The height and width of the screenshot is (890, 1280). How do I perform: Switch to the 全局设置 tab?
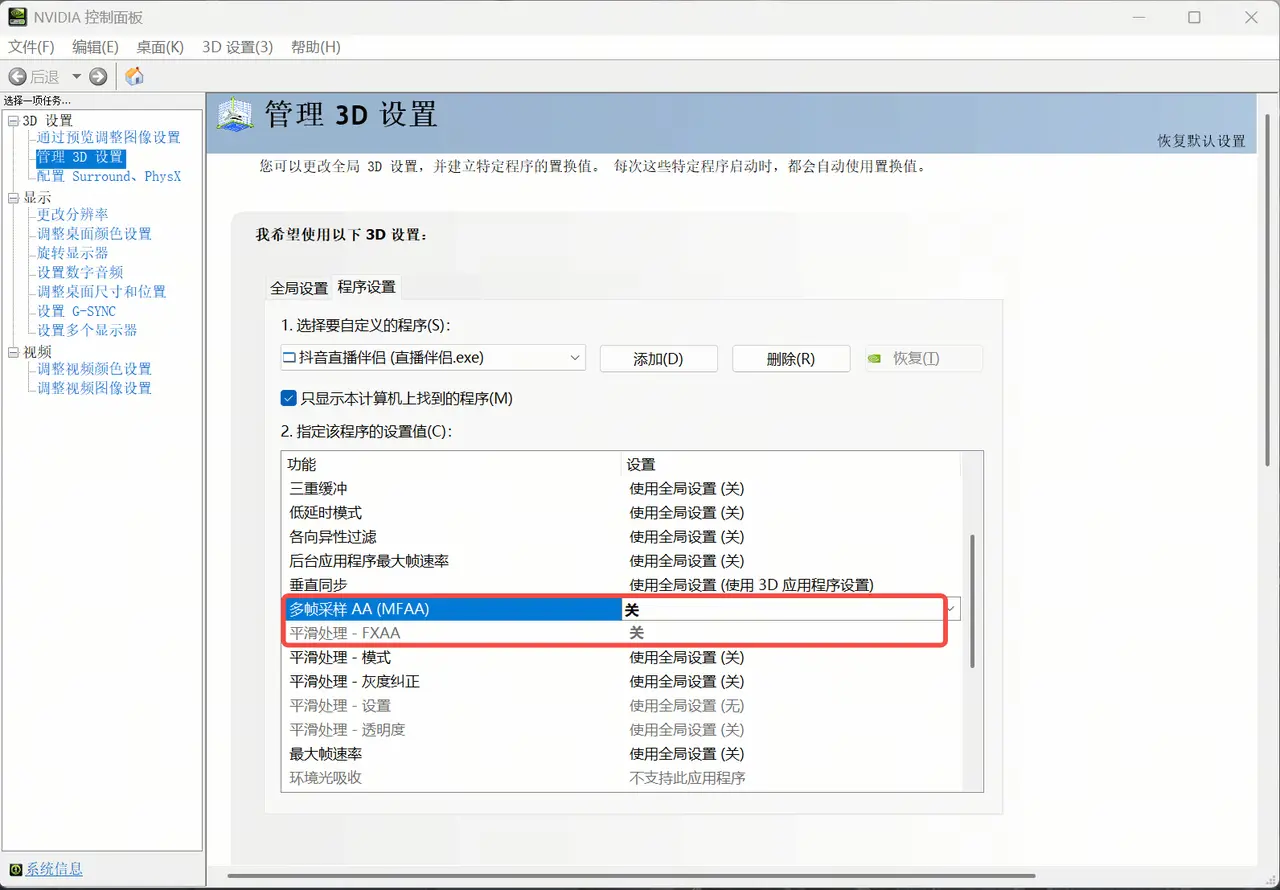299,288
